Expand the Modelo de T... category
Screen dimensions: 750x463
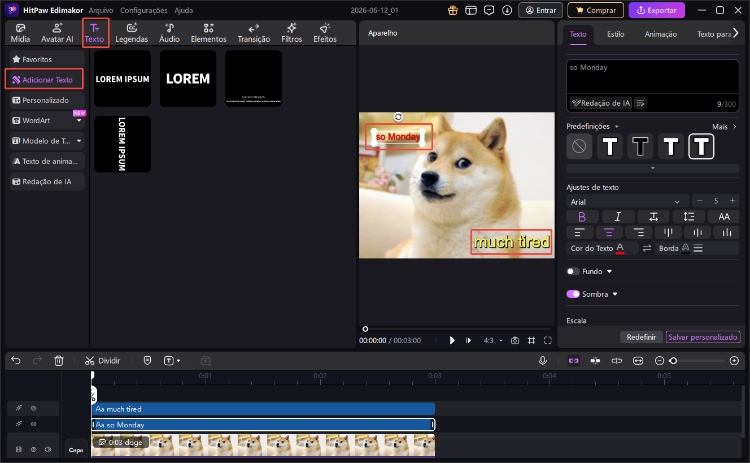click(x=79, y=141)
